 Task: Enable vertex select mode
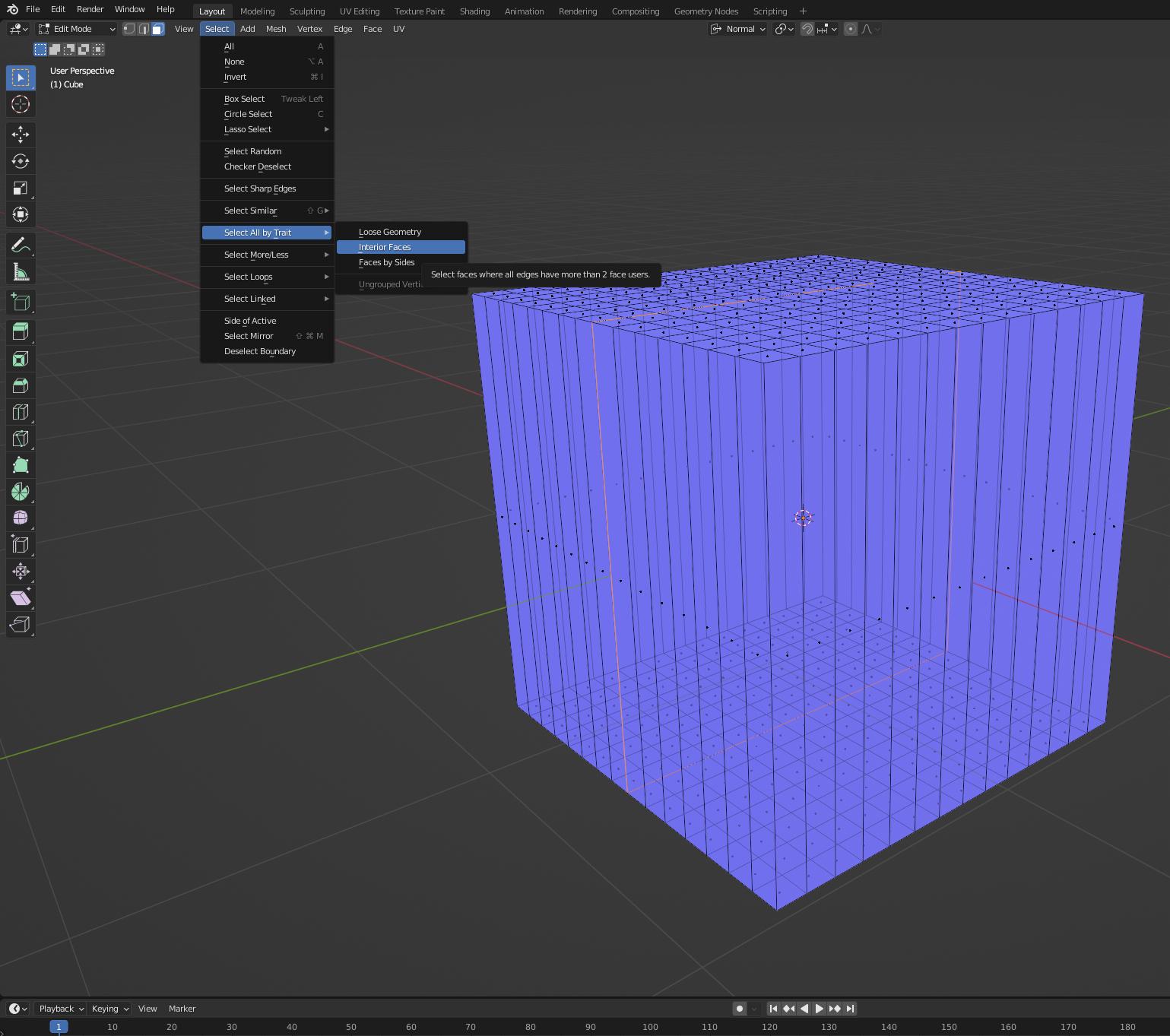point(129,29)
